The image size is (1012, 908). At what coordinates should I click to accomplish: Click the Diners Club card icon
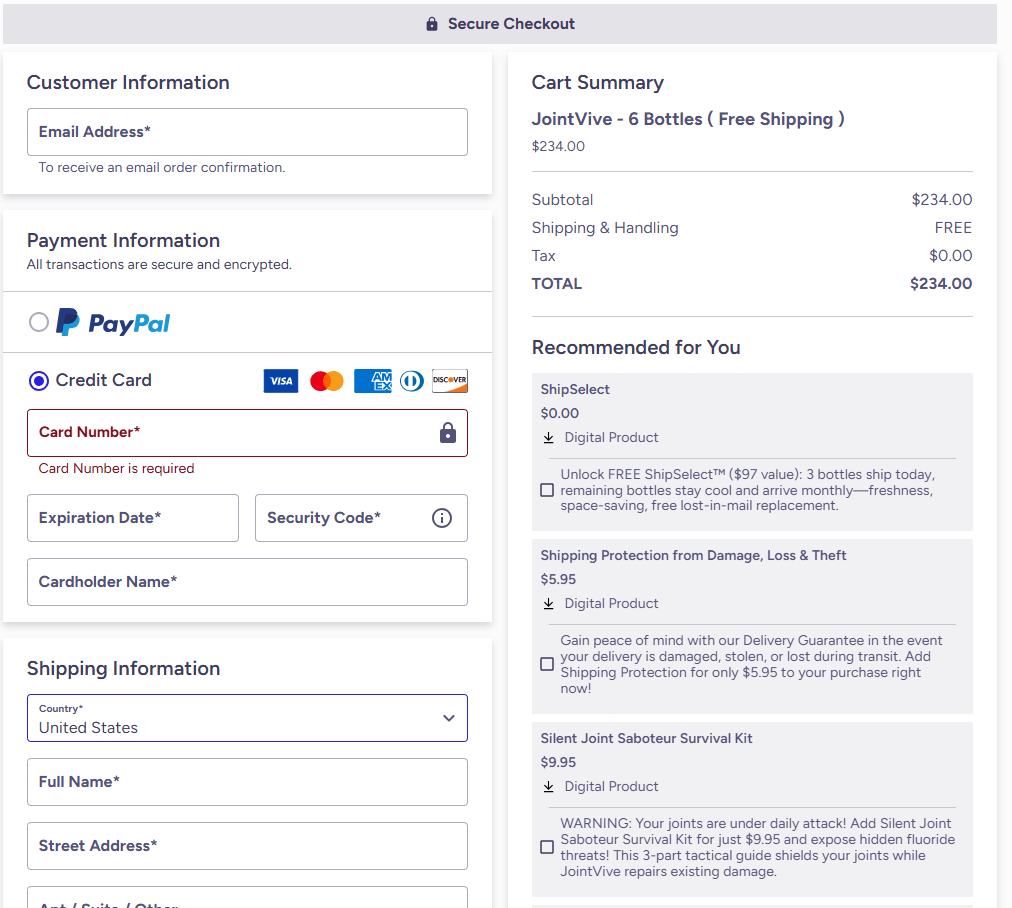412,381
